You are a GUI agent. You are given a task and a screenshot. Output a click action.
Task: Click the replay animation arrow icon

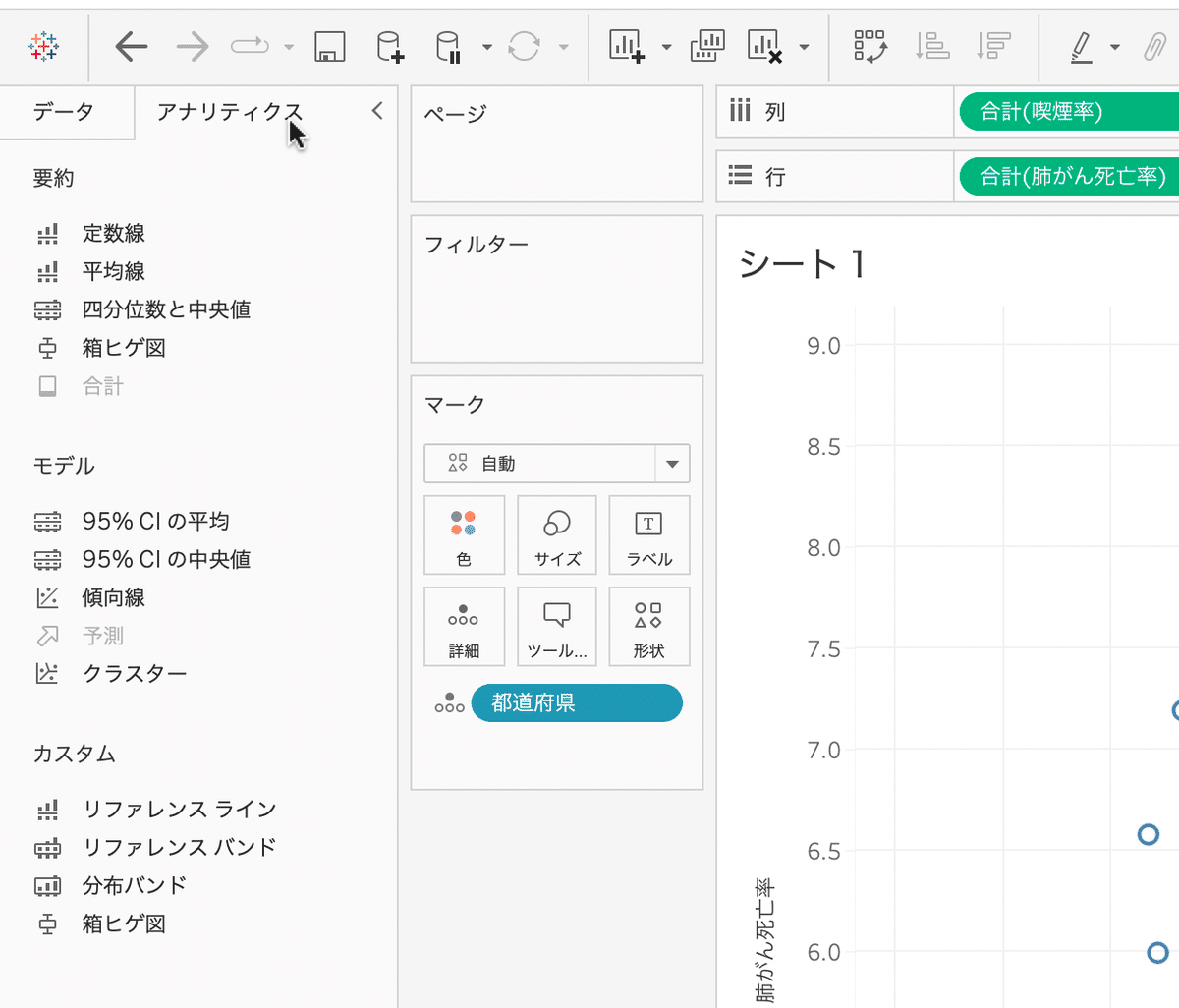[250, 46]
